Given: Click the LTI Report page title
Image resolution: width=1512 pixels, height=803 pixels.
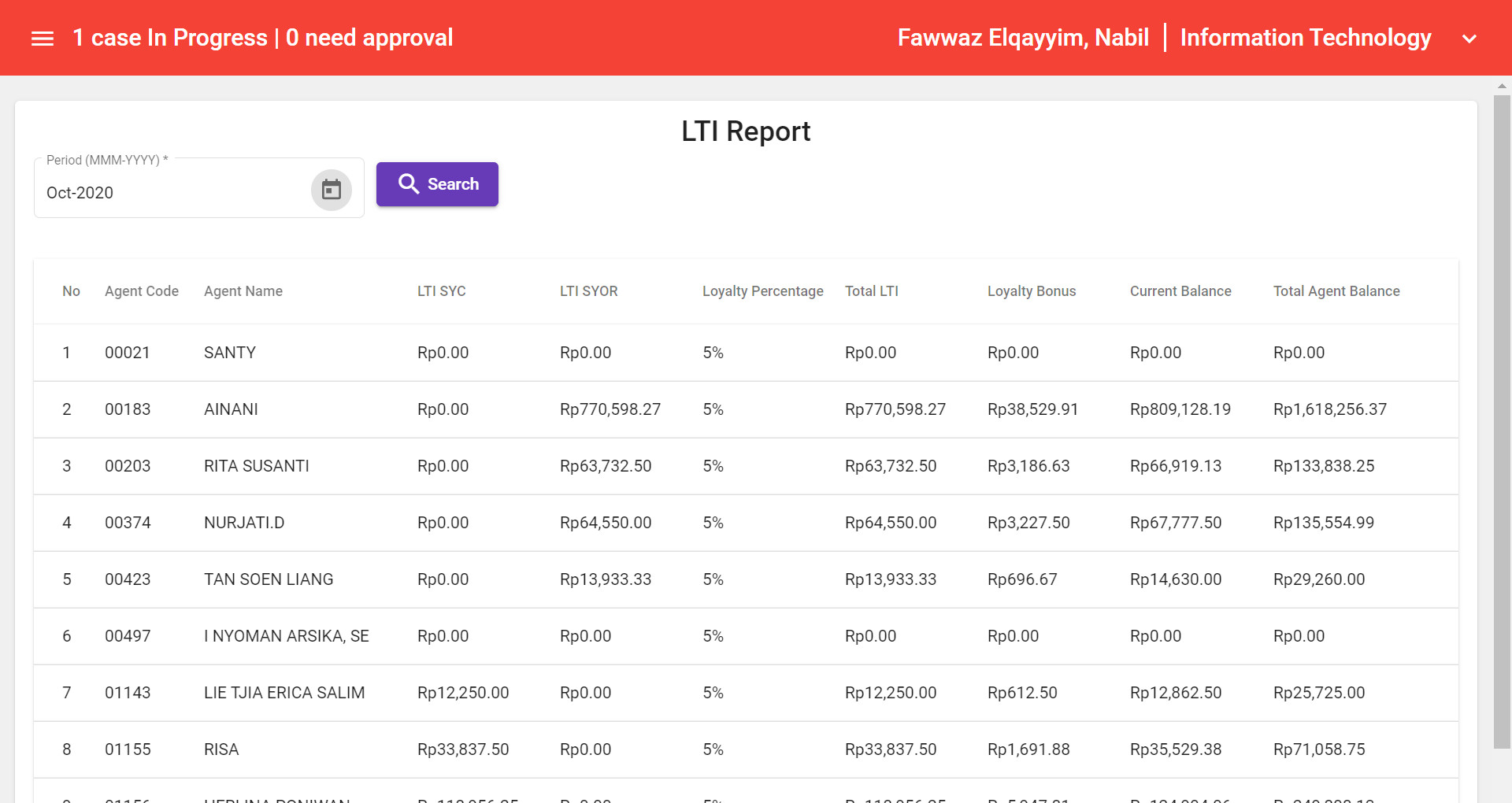Looking at the screenshot, I should pos(746,131).
